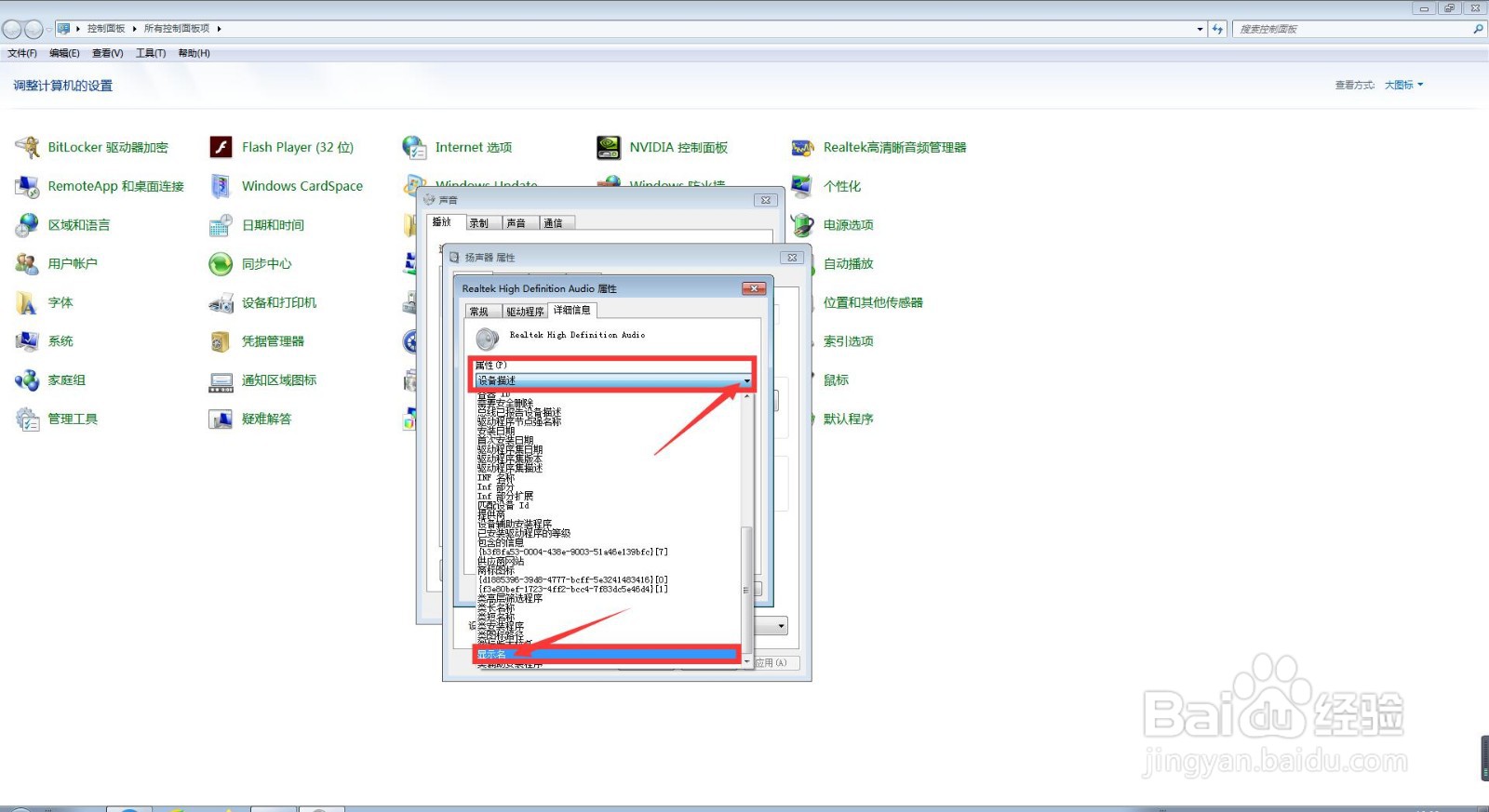Open Realtek高清晰音频管理器

[879, 147]
